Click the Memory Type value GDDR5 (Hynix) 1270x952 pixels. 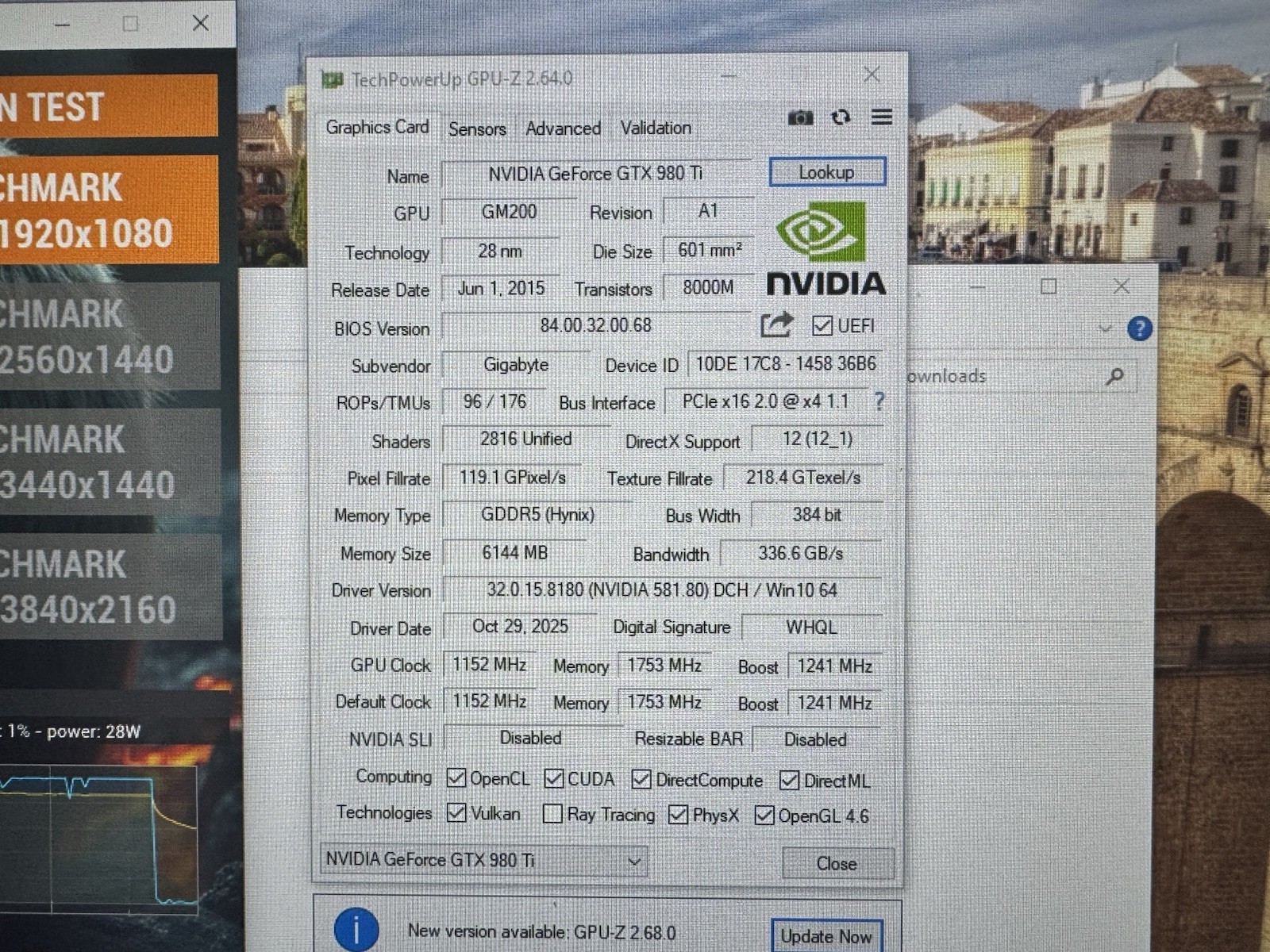tap(537, 514)
